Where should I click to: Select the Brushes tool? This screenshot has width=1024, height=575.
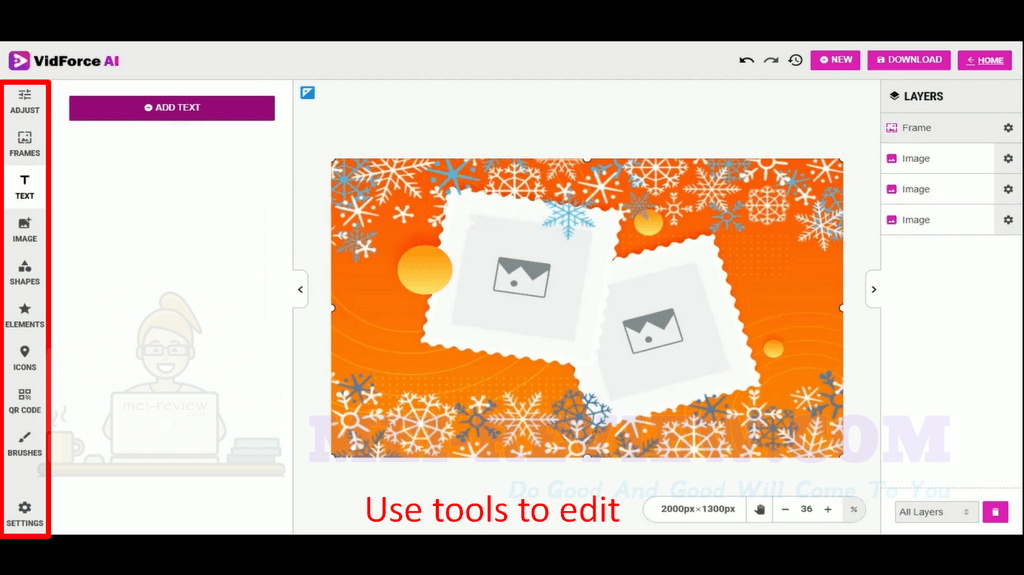coord(25,444)
